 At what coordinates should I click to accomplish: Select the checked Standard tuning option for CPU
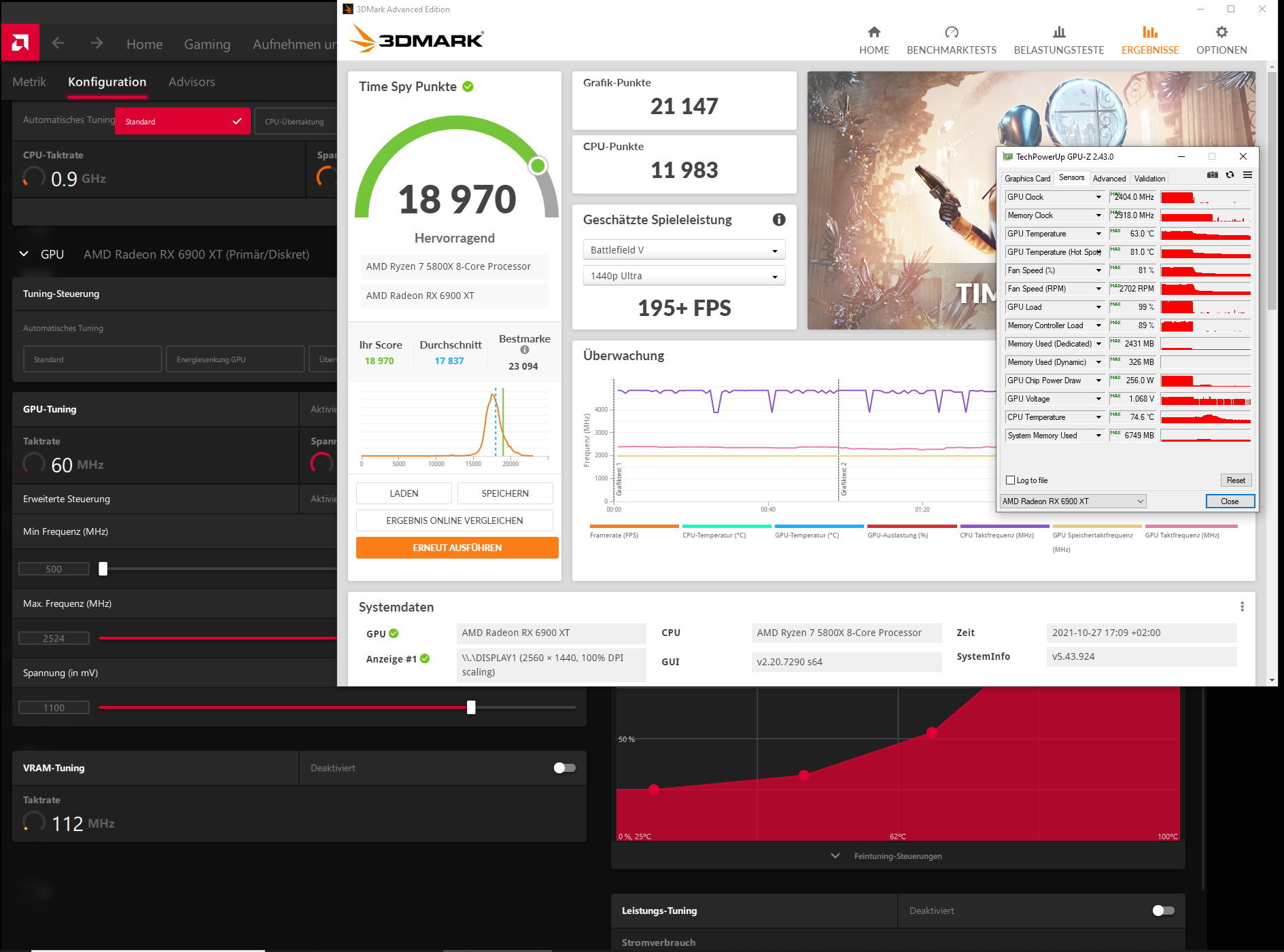tap(183, 121)
